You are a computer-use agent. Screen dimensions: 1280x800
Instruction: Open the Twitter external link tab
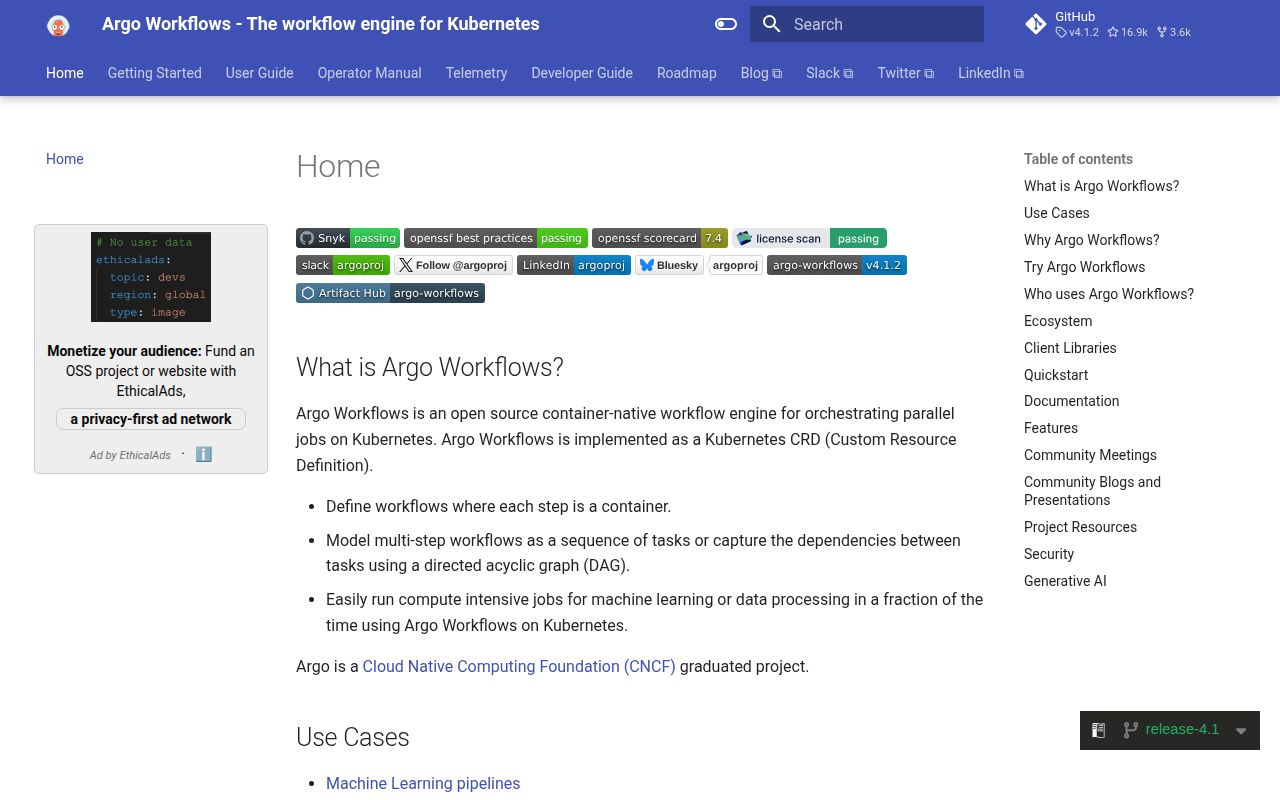click(x=906, y=73)
